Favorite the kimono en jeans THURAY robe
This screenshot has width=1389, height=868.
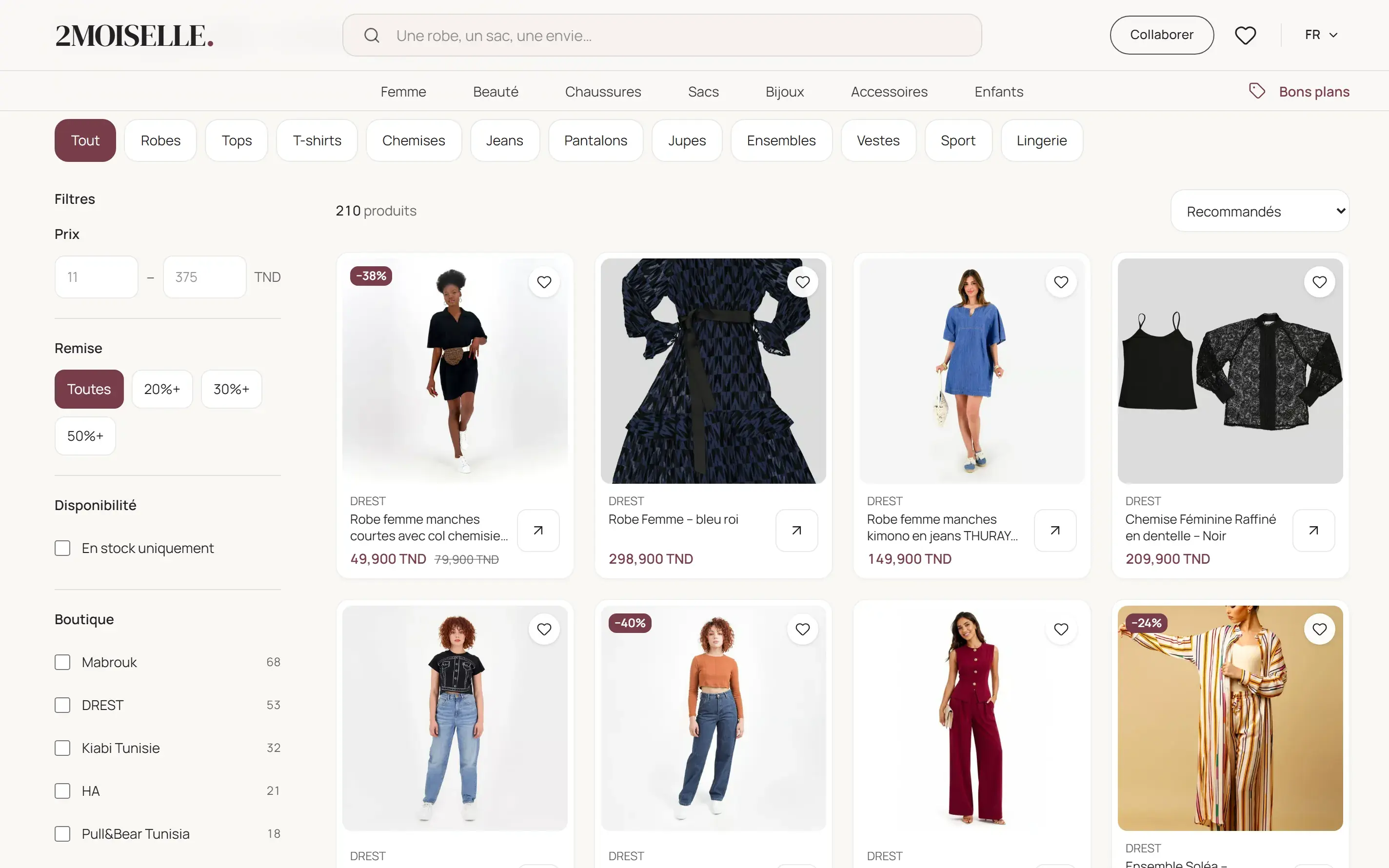coord(1061,282)
